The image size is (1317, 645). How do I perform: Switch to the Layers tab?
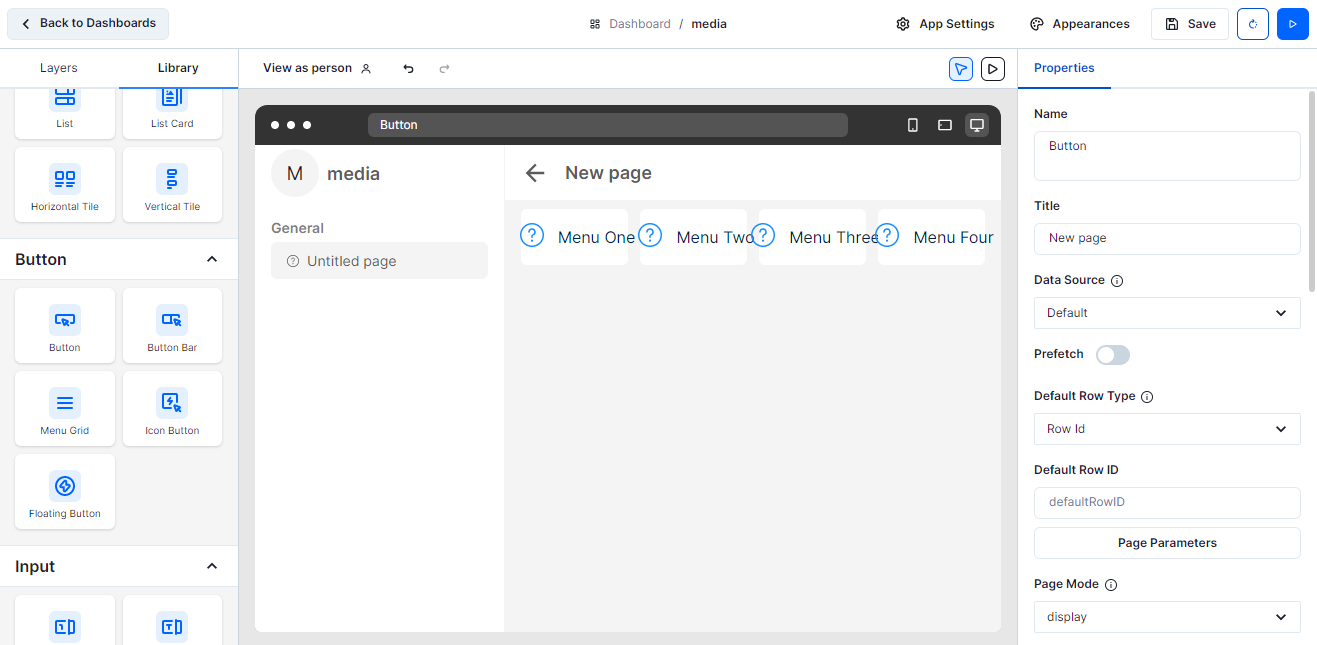59,68
